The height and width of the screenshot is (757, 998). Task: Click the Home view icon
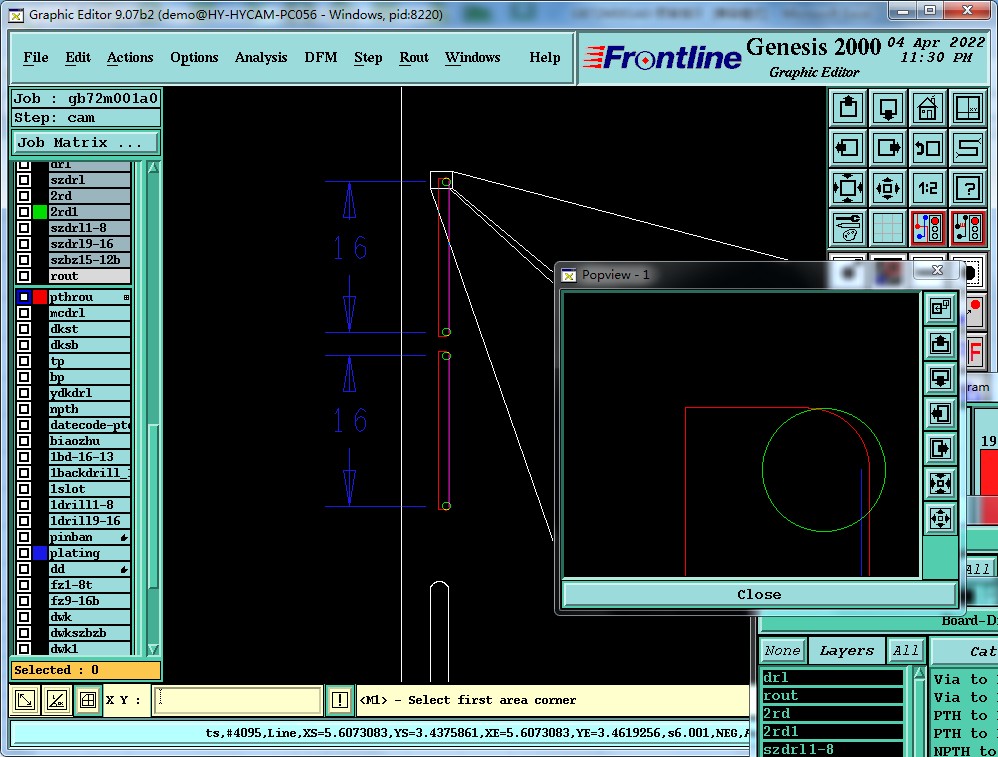click(927, 107)
